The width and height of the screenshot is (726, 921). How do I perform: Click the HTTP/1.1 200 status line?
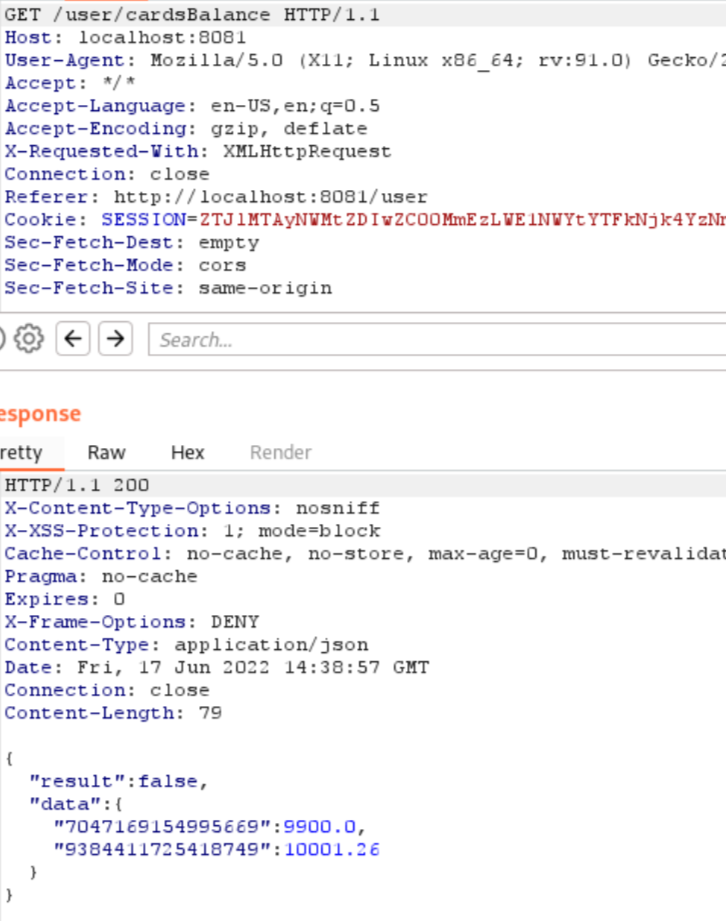point(77,485)
